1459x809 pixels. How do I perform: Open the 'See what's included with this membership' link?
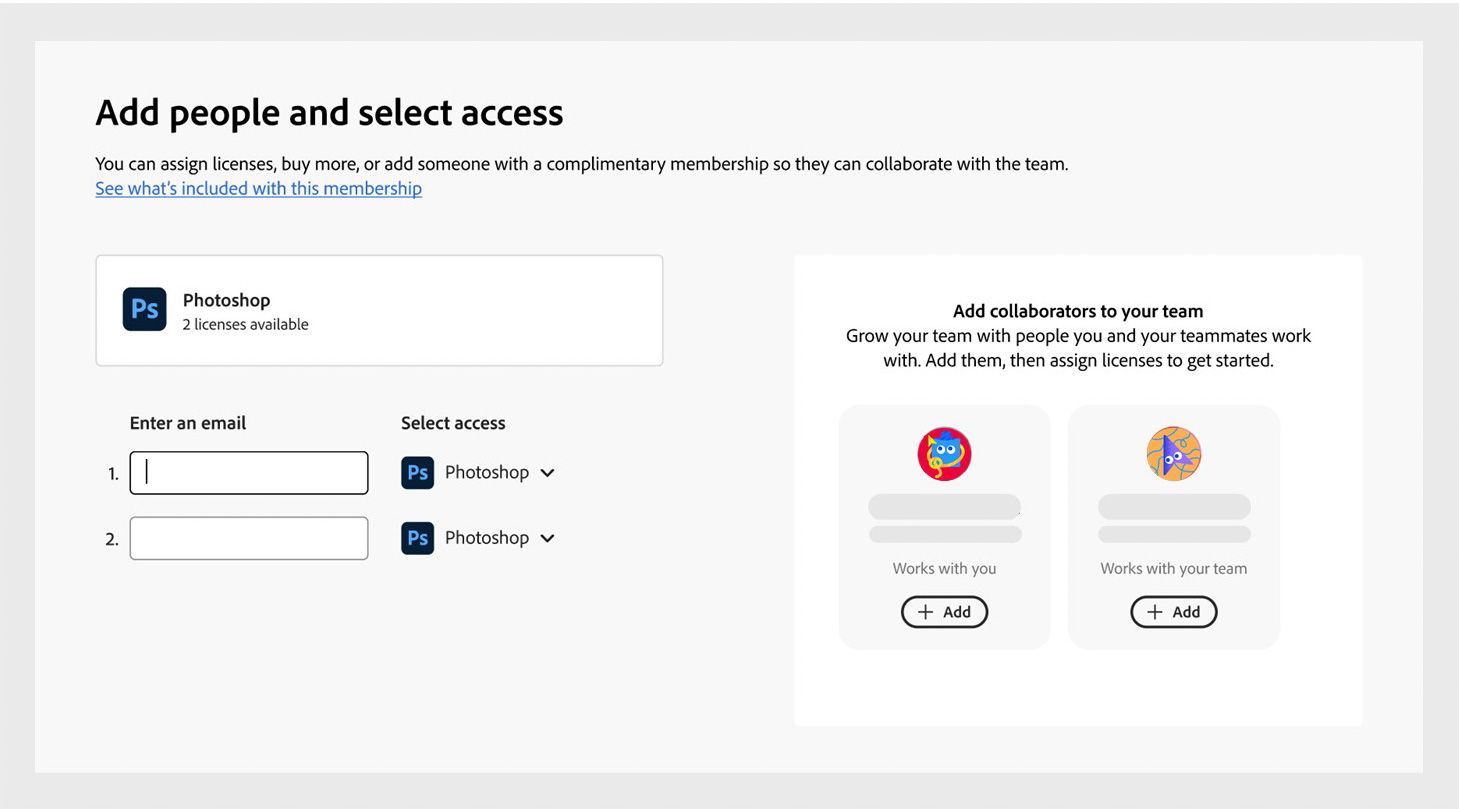click(258, 188)
